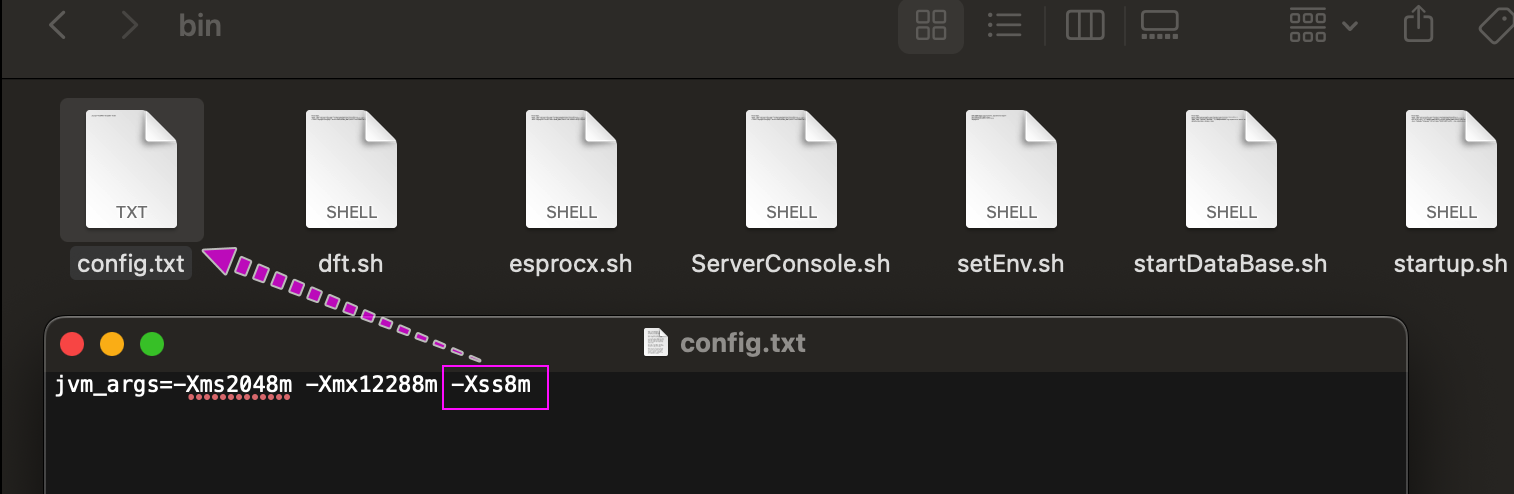Screen dimensions: 1514x494
Task: Go forward using the Finder forward arrow
Action: coord(129,25)
